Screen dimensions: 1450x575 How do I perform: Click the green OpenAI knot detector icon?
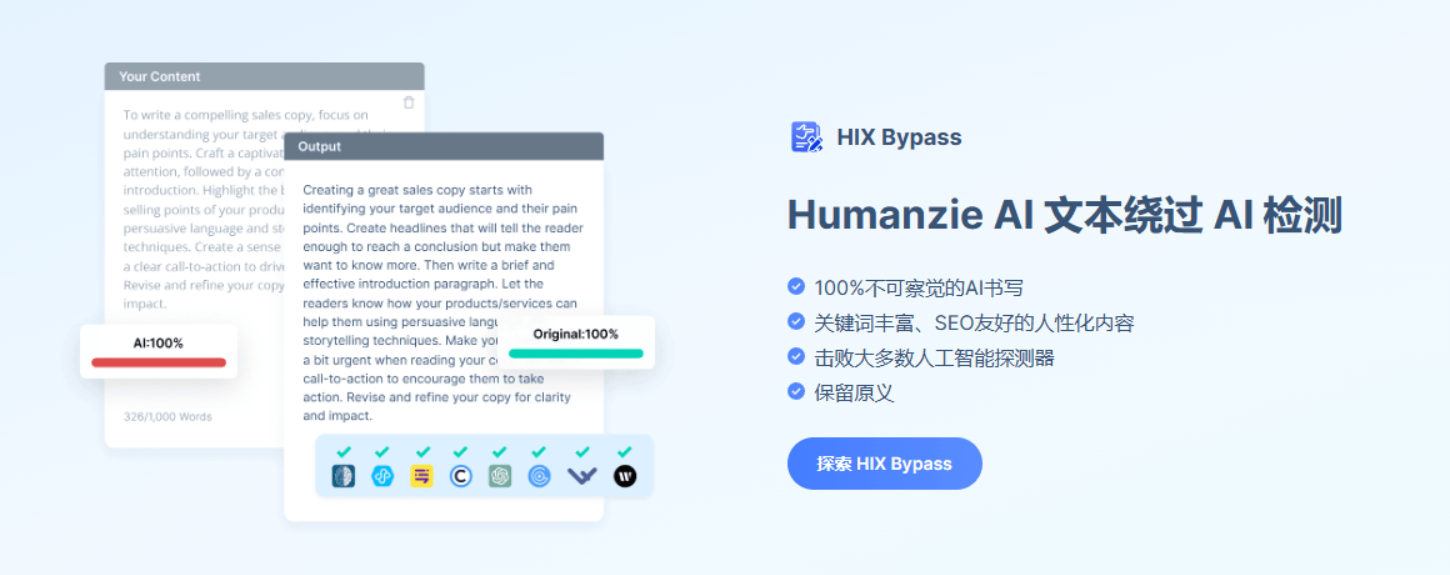[500, 476]
